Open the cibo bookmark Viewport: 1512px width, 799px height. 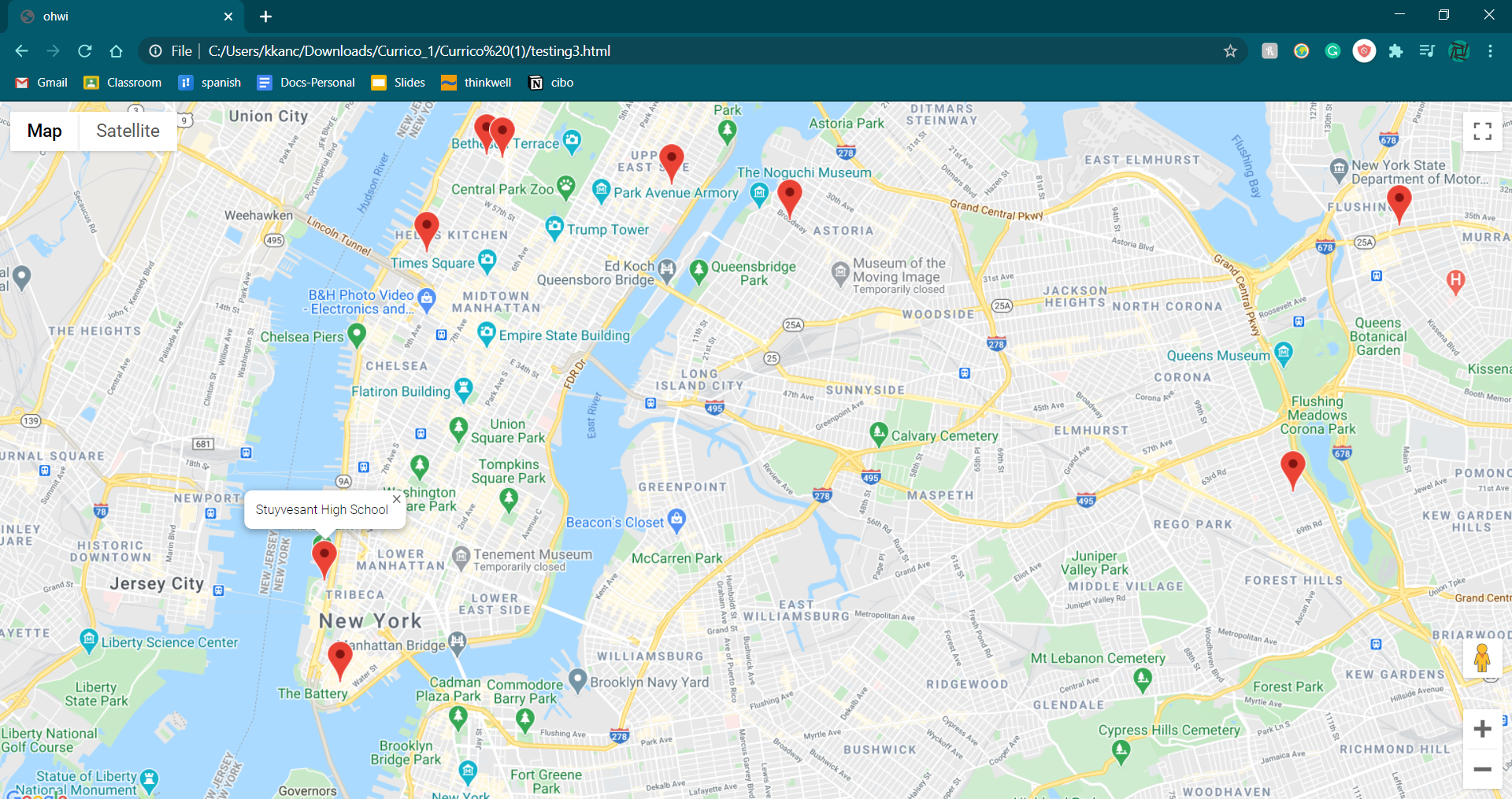(551, 83)
